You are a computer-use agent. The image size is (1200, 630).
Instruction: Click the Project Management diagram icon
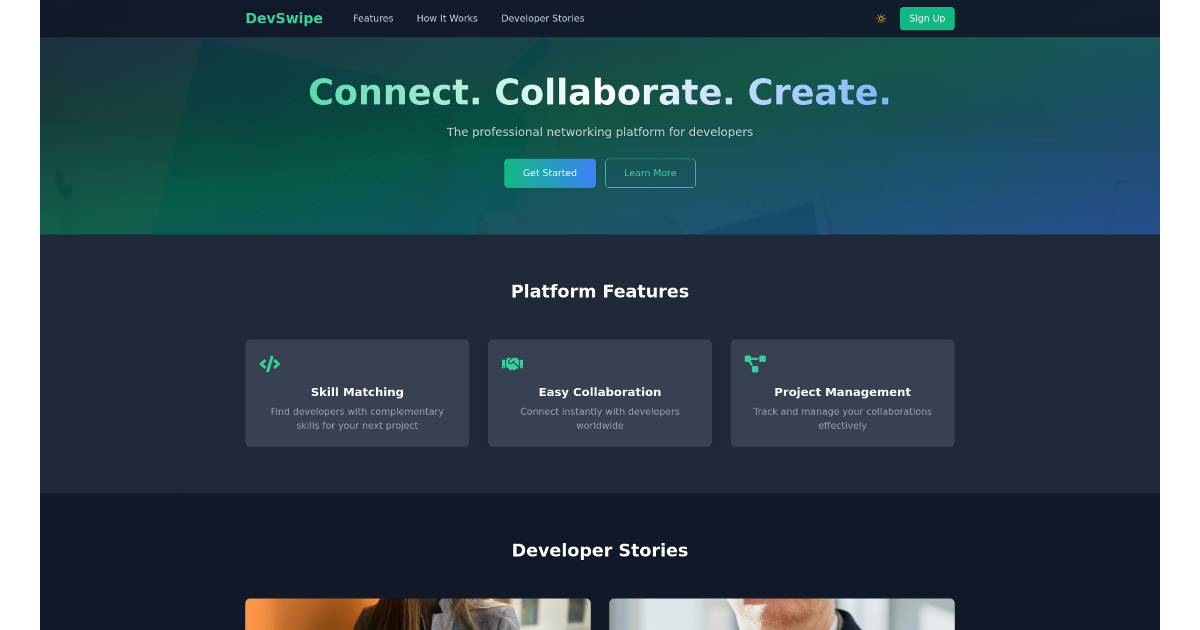[x=755, y=364]
